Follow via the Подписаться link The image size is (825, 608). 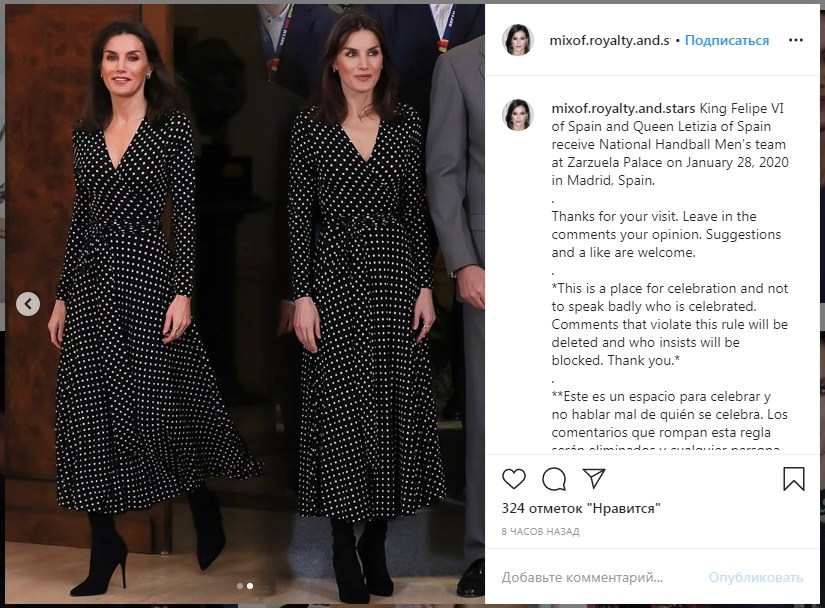coord(727,40)
